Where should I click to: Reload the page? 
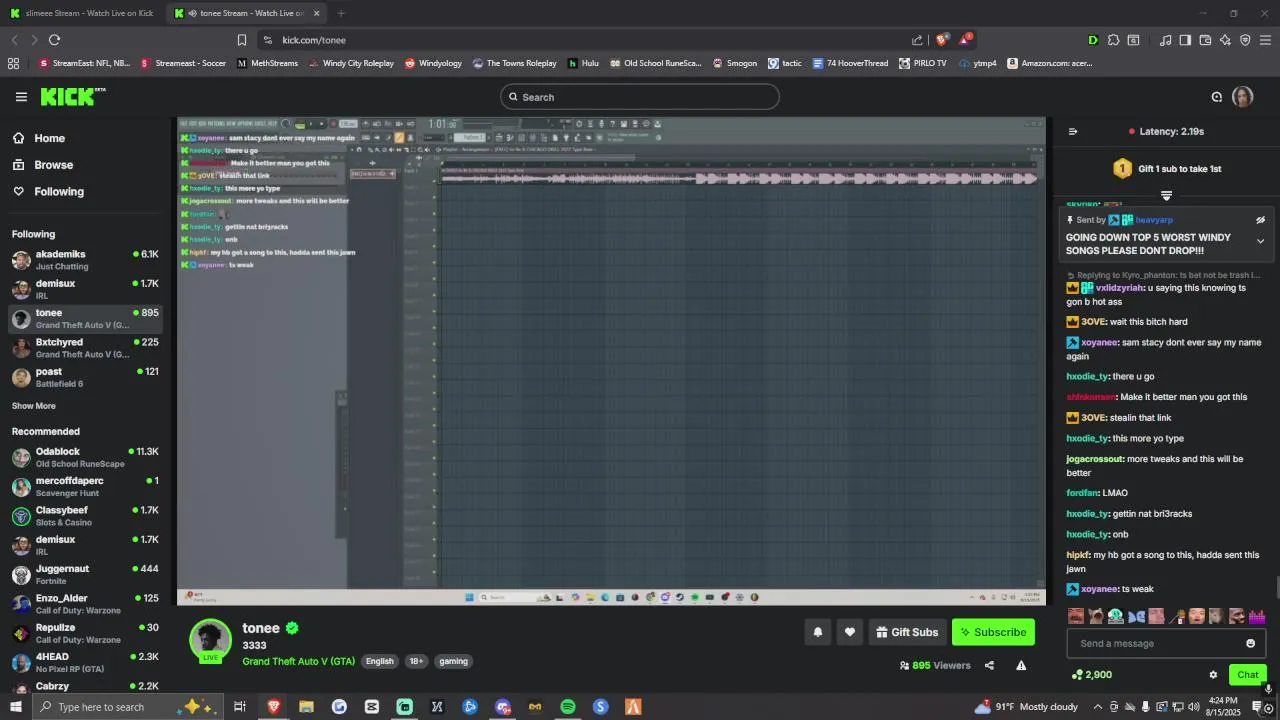click(x=54, y=40)
